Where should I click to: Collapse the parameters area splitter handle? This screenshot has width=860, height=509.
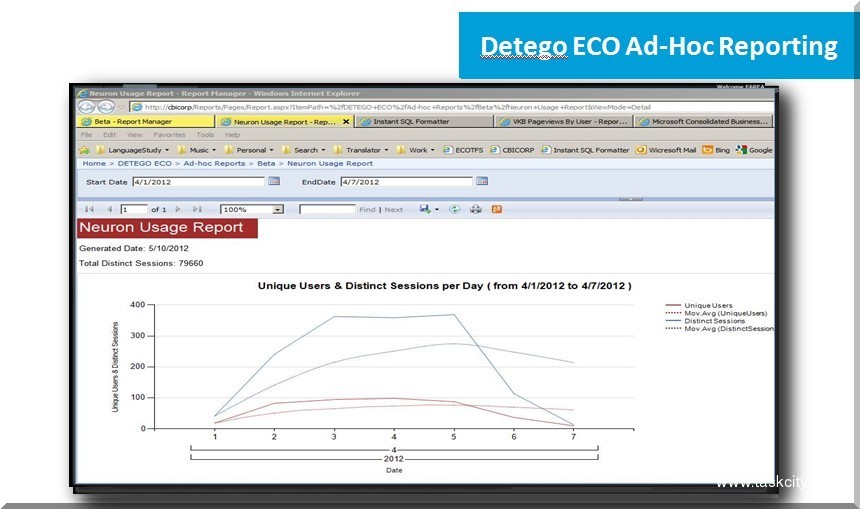[x=631, y=199]
